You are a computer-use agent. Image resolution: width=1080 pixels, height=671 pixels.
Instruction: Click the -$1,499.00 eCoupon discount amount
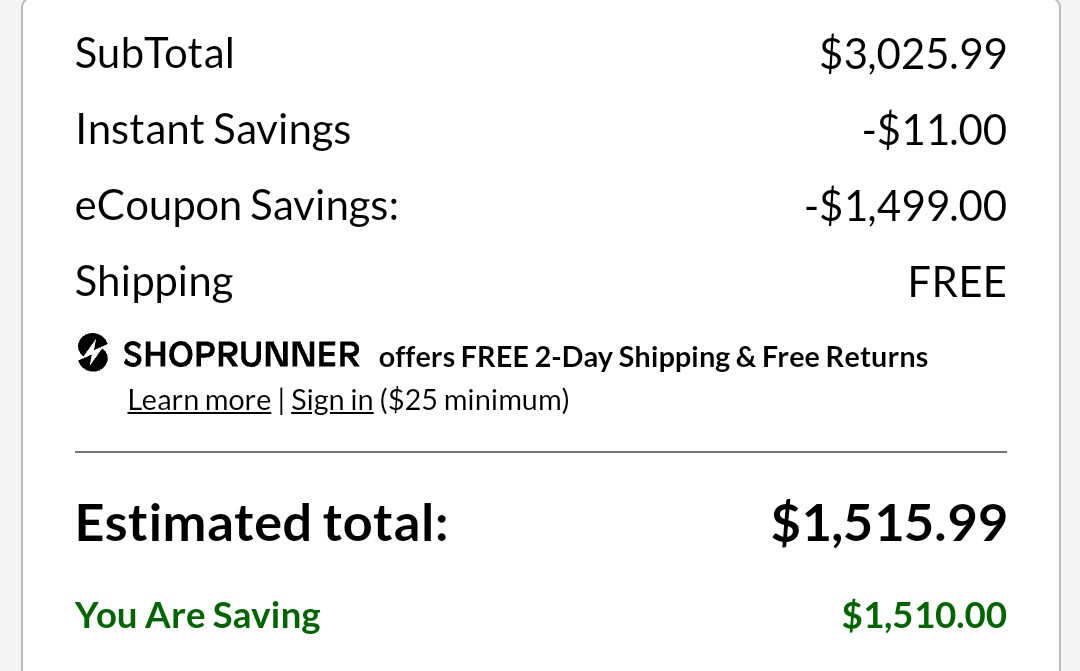[905, 206]
